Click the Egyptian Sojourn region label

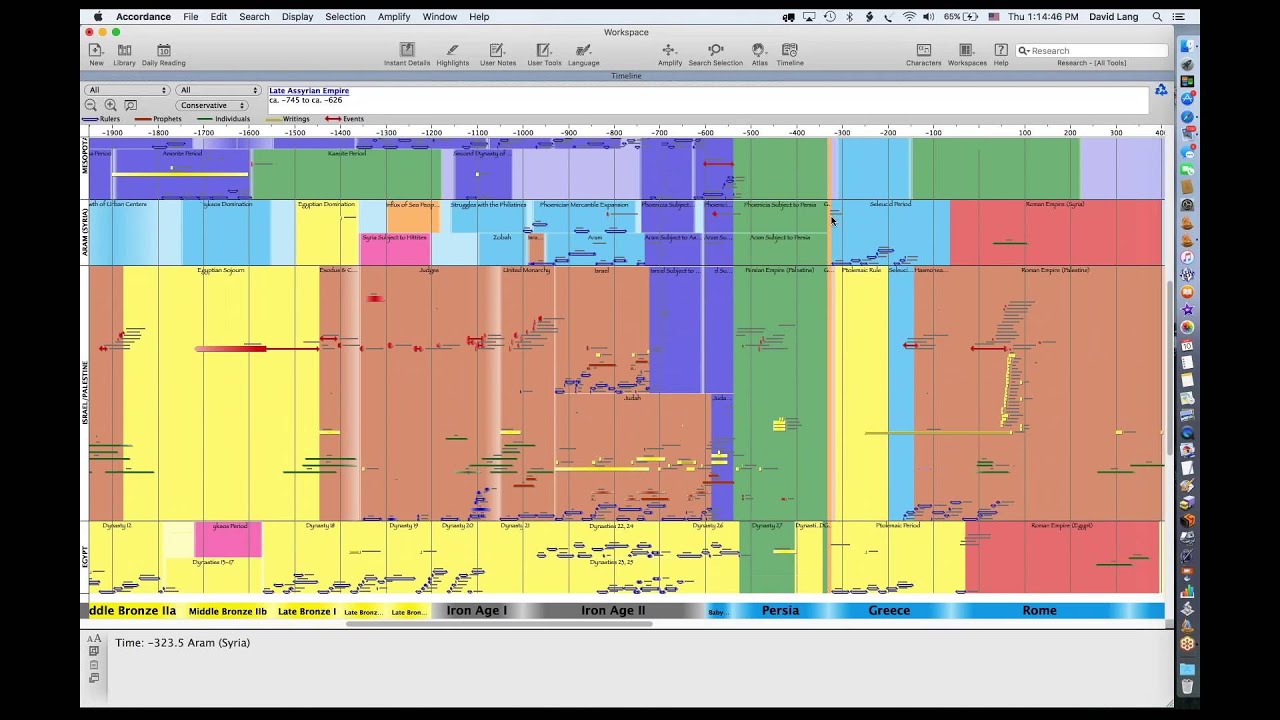[x=221, y=270]
